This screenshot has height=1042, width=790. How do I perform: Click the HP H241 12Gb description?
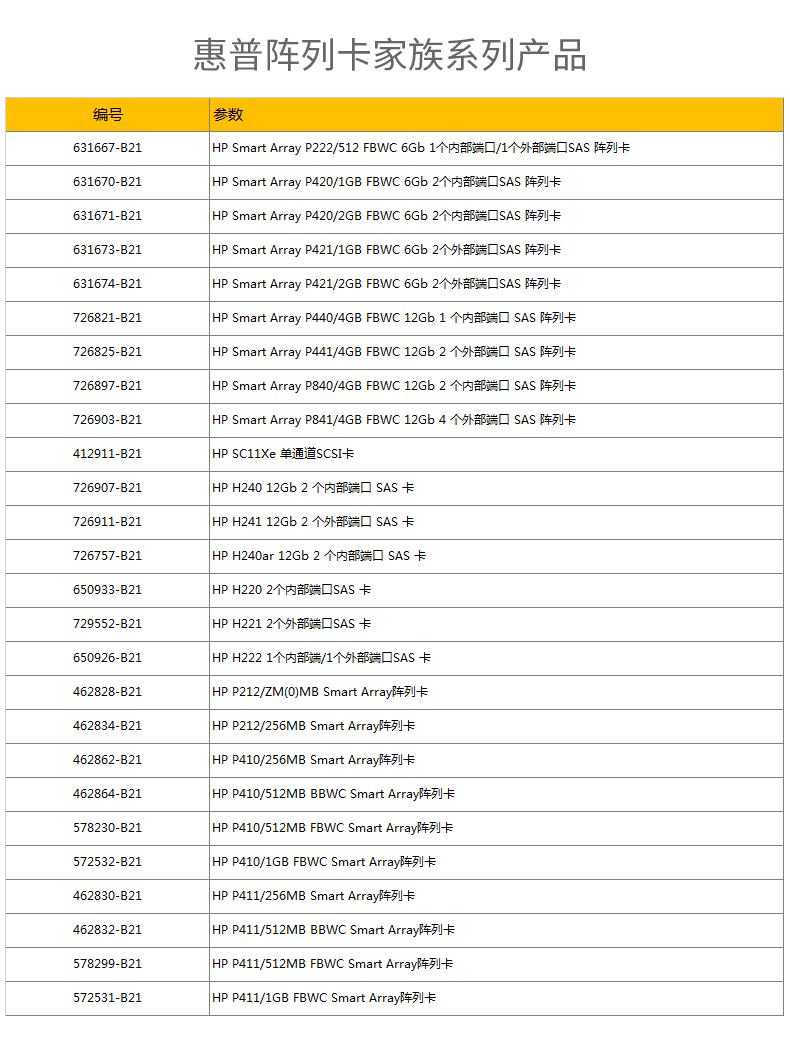click(x=312, y=522)
